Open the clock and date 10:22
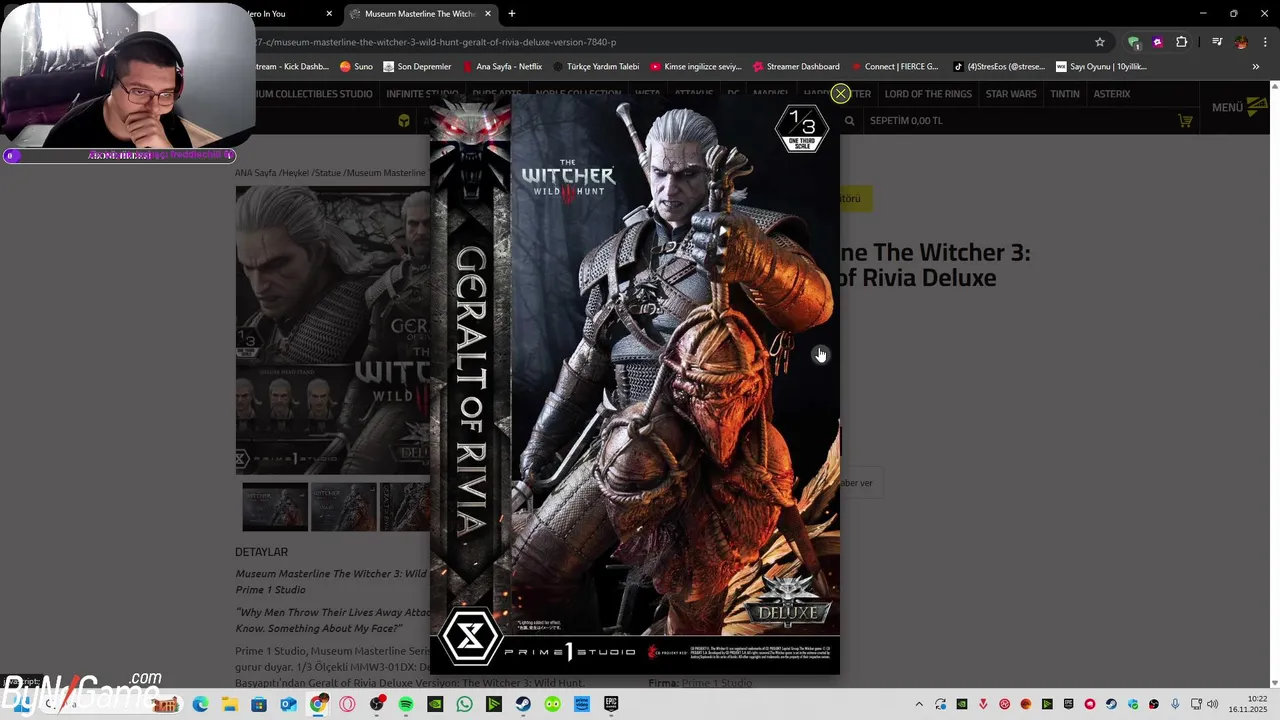Screen dimensions: 1280x720 [1248, 704]
